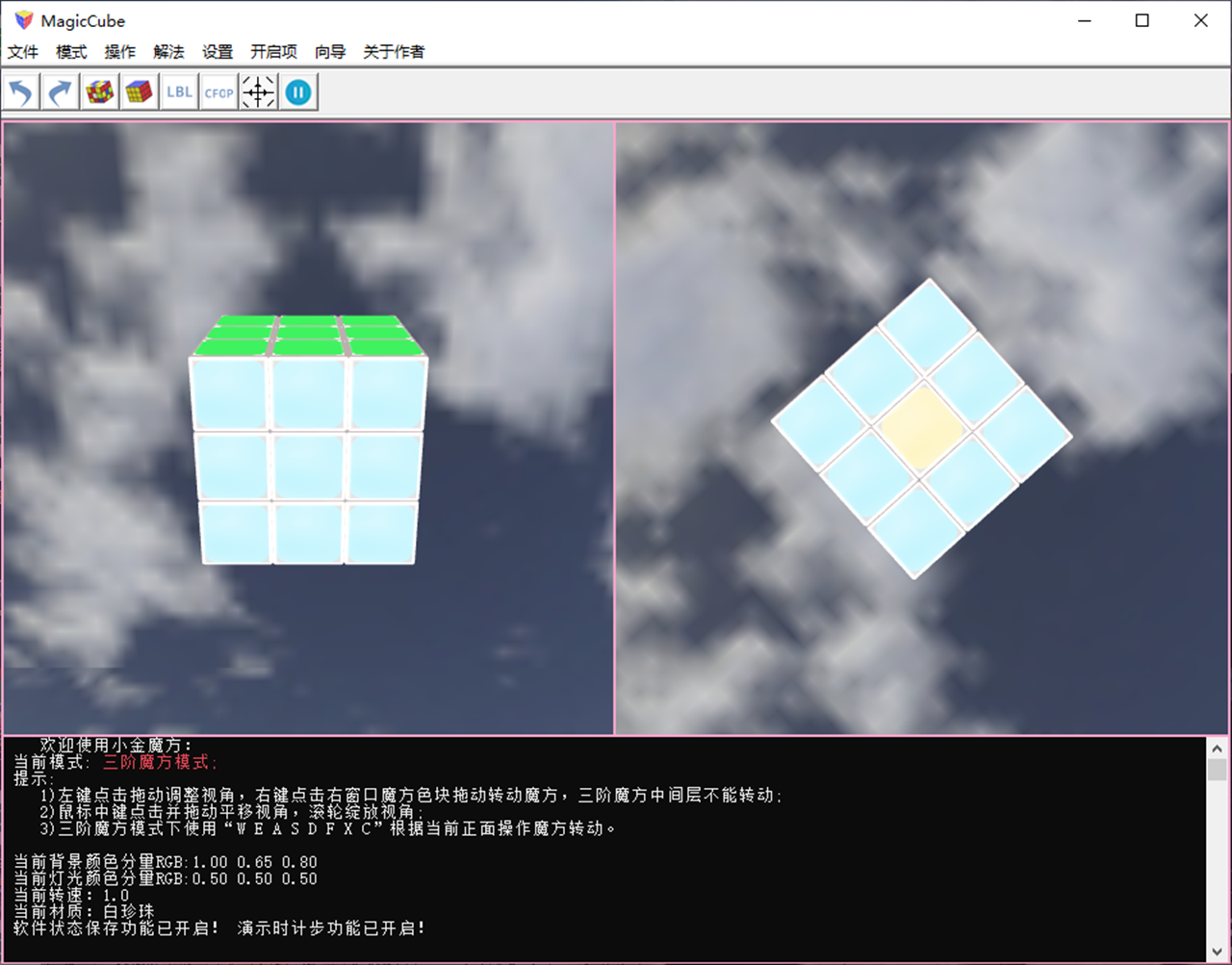Open the 设置 menu

point(218,52)
